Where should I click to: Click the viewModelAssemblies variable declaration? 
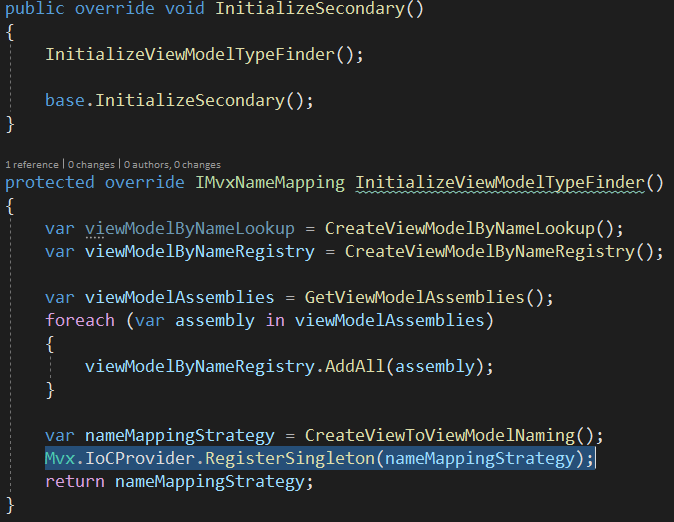pos(180,298)
